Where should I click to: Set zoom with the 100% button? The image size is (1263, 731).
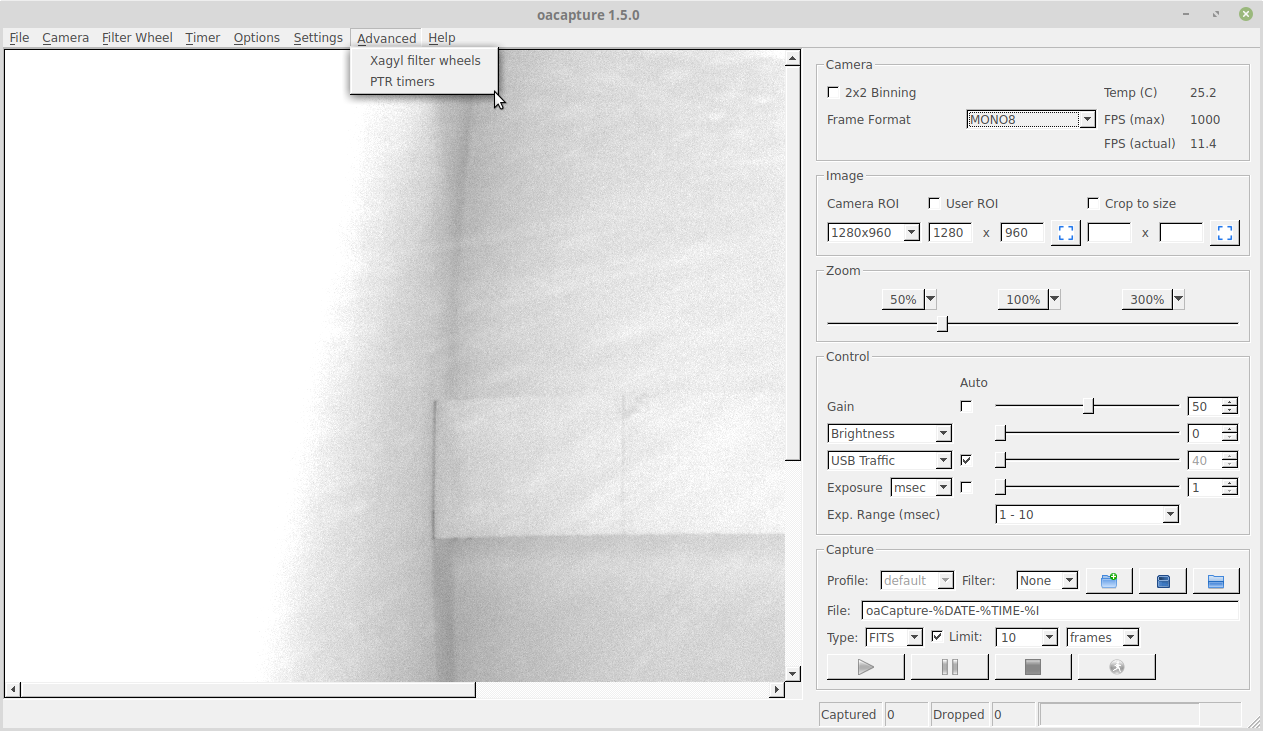click(x=1022, y=300)
